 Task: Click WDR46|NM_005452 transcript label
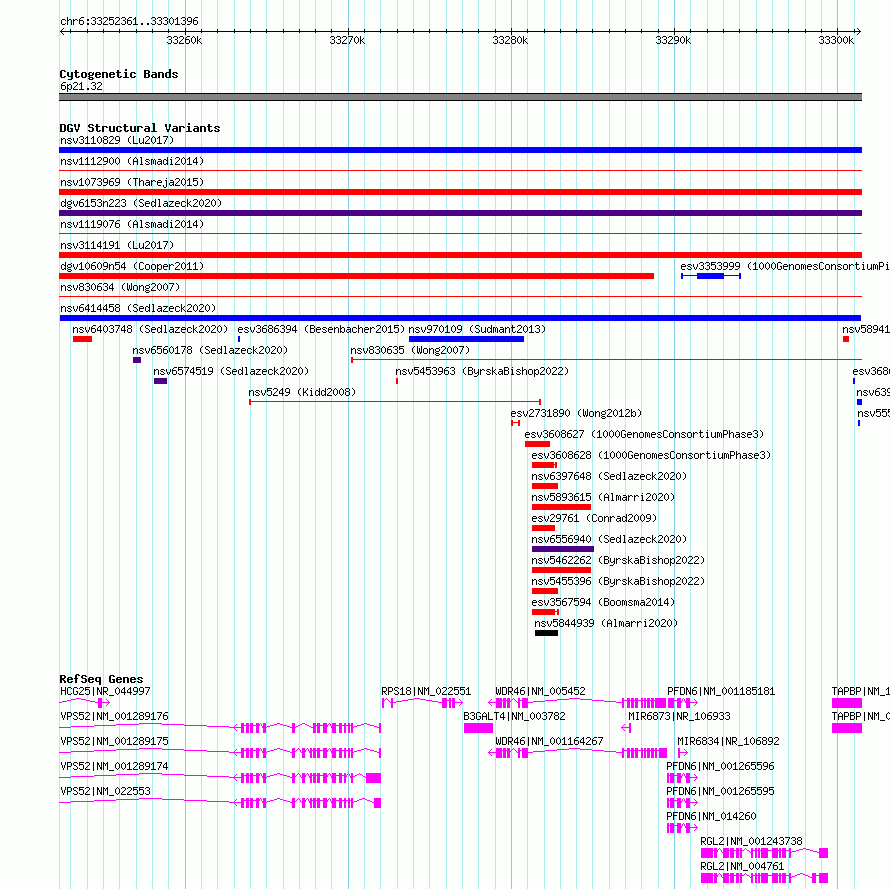[x=540, y=691]
